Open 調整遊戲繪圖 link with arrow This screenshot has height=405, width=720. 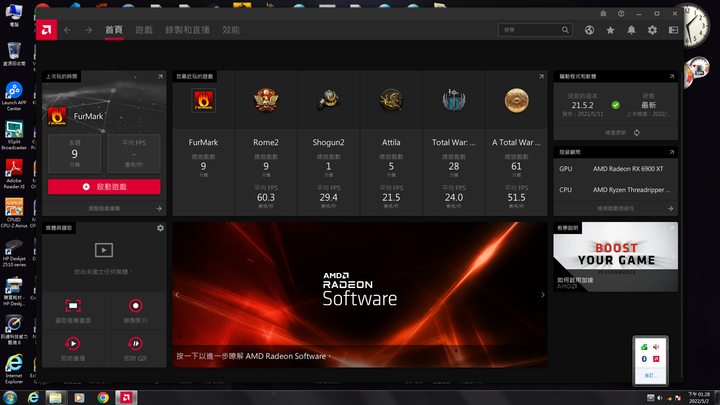tap(104, 208)
